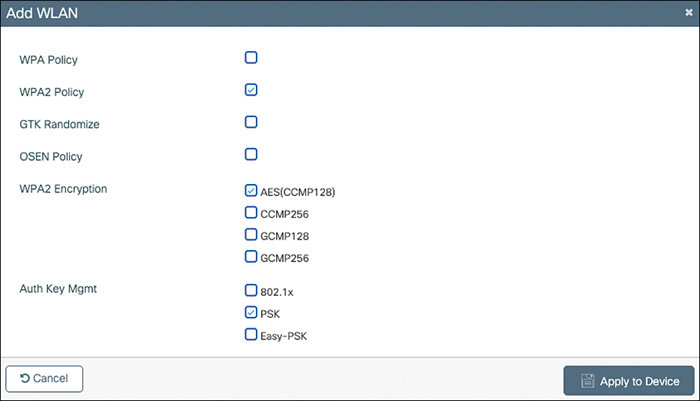This screenshot has width=700, height=401.
Task: Enable 802.1x auth key management
Action: (251, 291)
